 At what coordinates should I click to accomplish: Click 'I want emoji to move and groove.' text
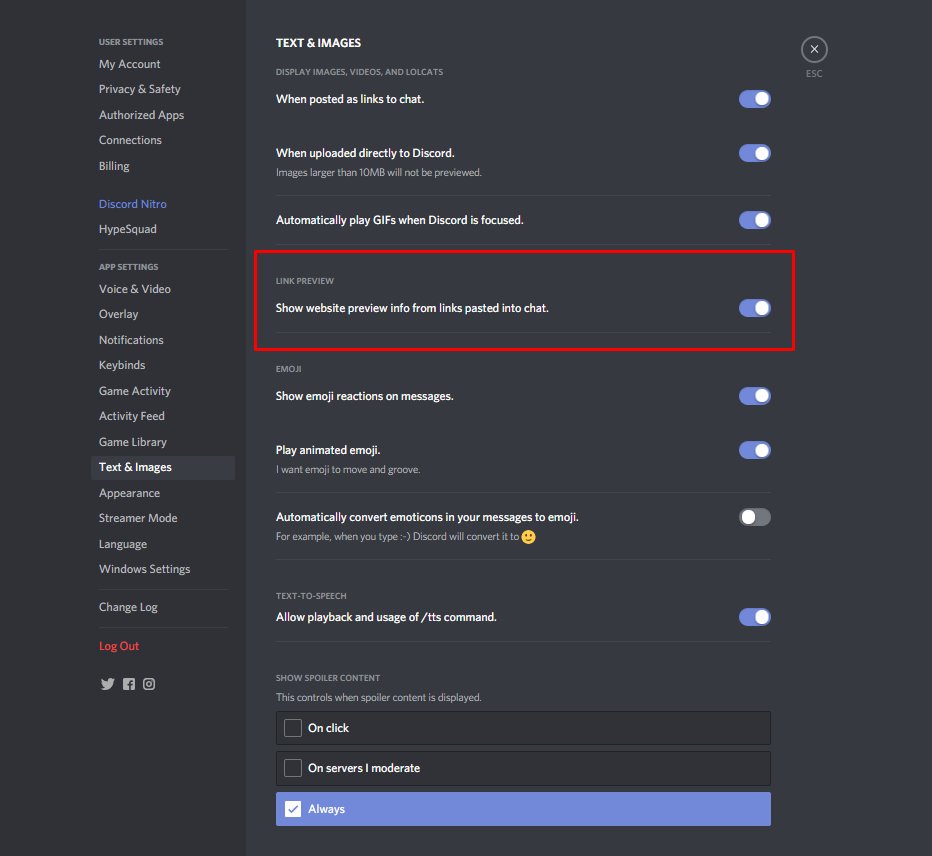[x=348, y=470]
